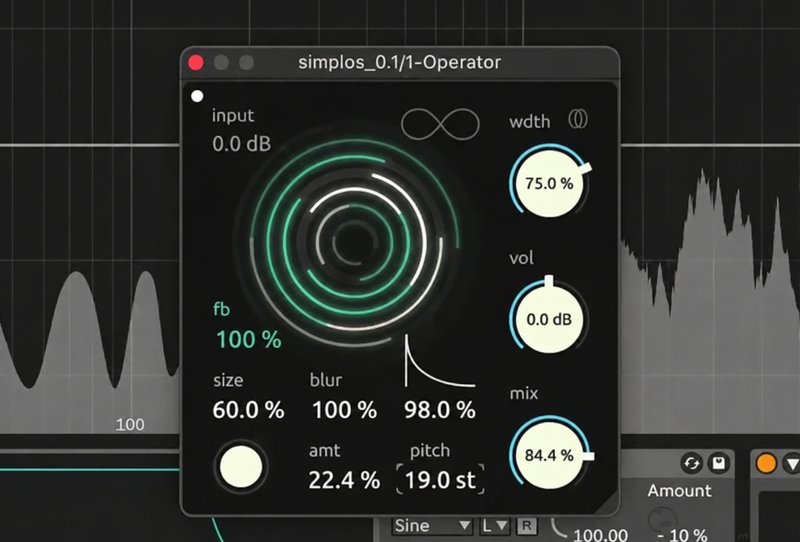Click the save preset disk icon
The width and height of the screenshot is (800, 542).
(719, 463)
